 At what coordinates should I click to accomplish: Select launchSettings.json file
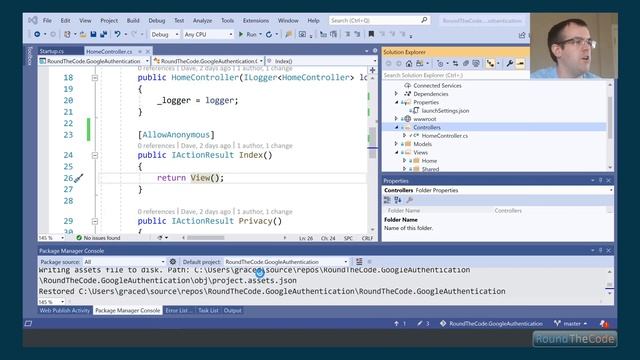click(445, 111)
